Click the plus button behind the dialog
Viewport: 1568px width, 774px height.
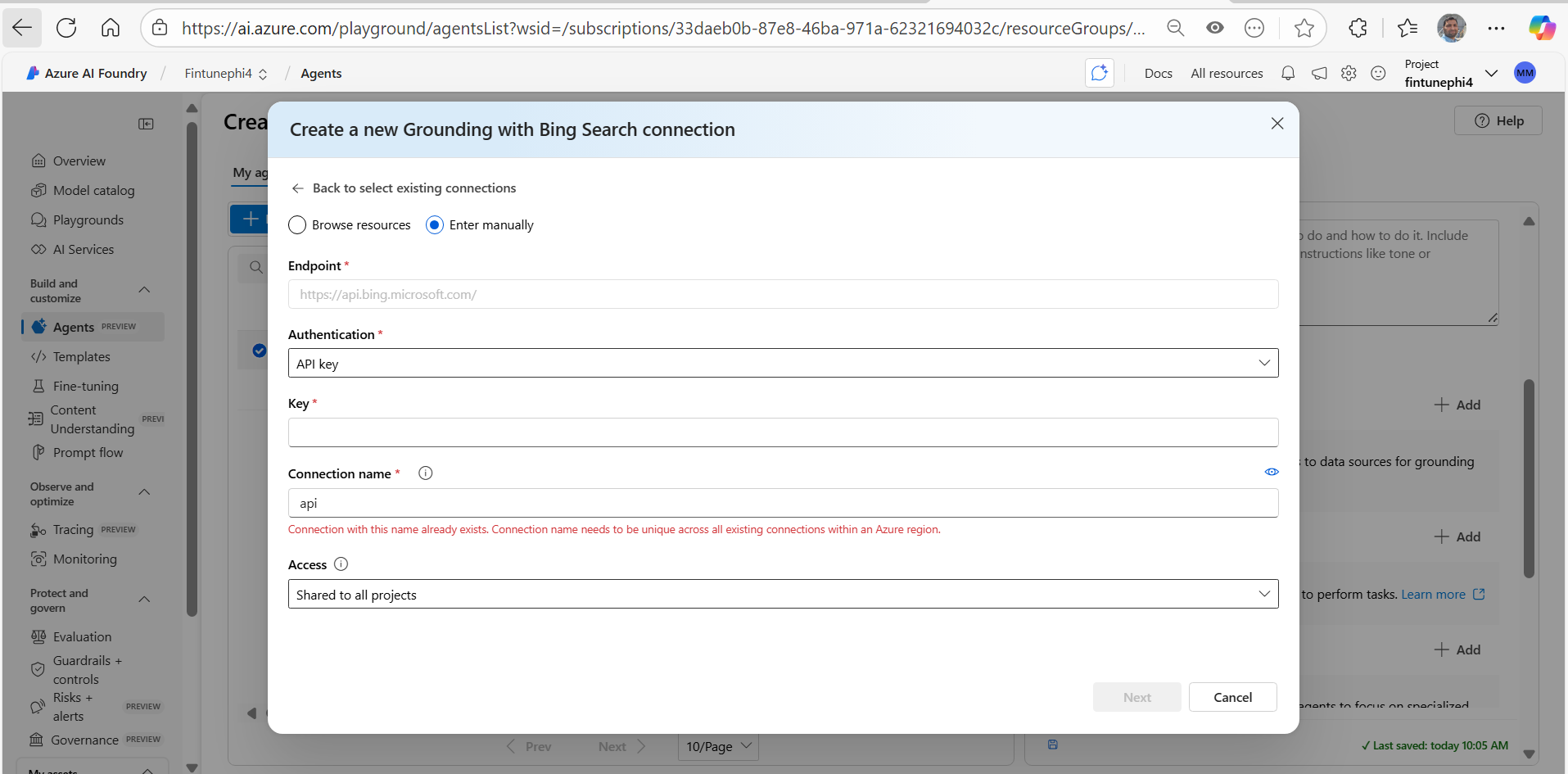pos(249,219)
